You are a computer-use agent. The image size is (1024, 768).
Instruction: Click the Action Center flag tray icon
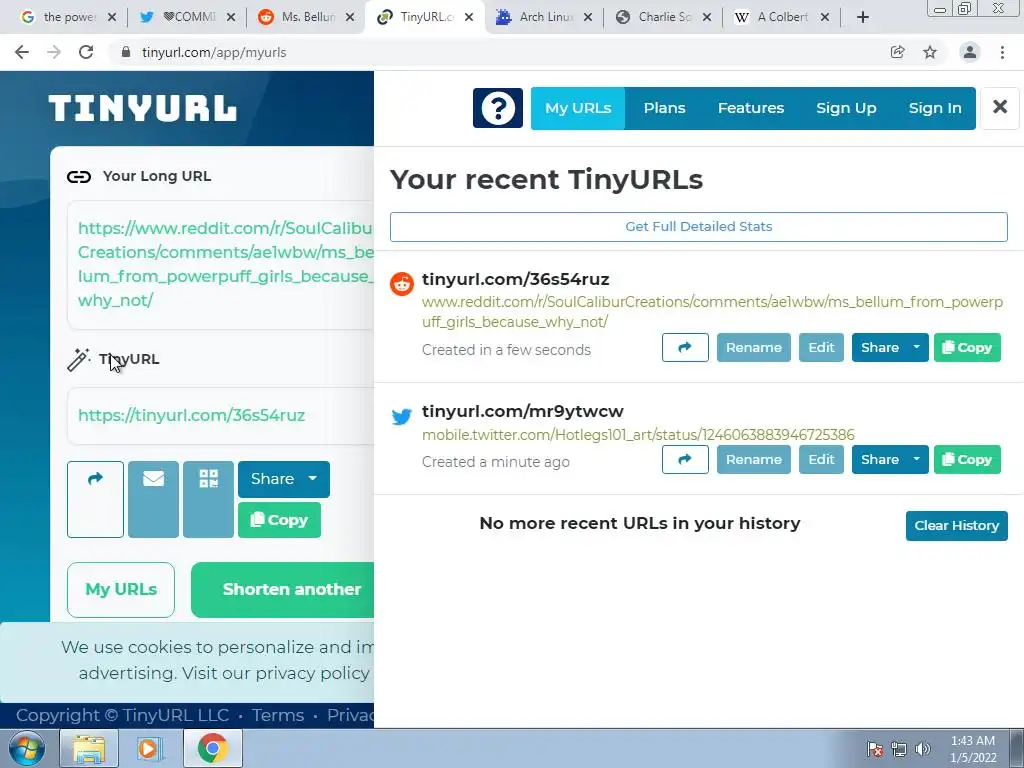tap(875, 749)
